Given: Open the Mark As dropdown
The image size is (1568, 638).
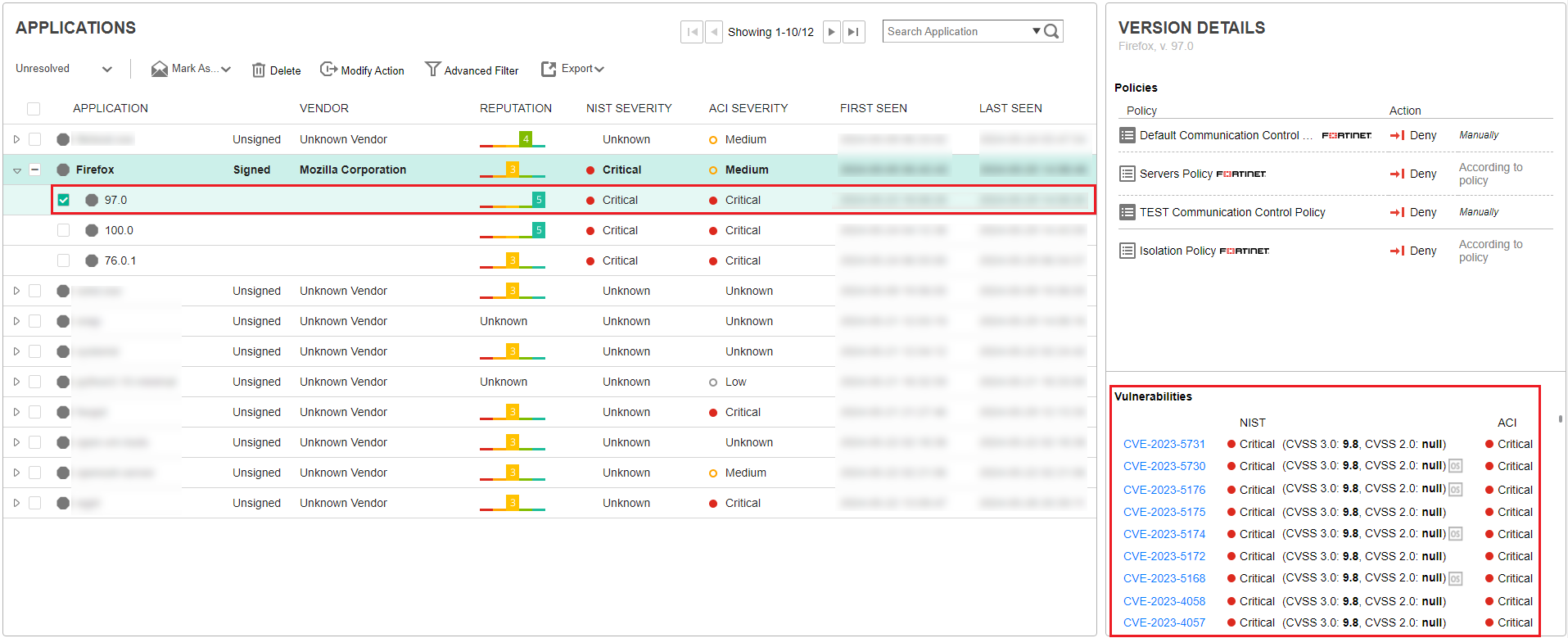Looking at the screenshot, I should pos(192,69).
